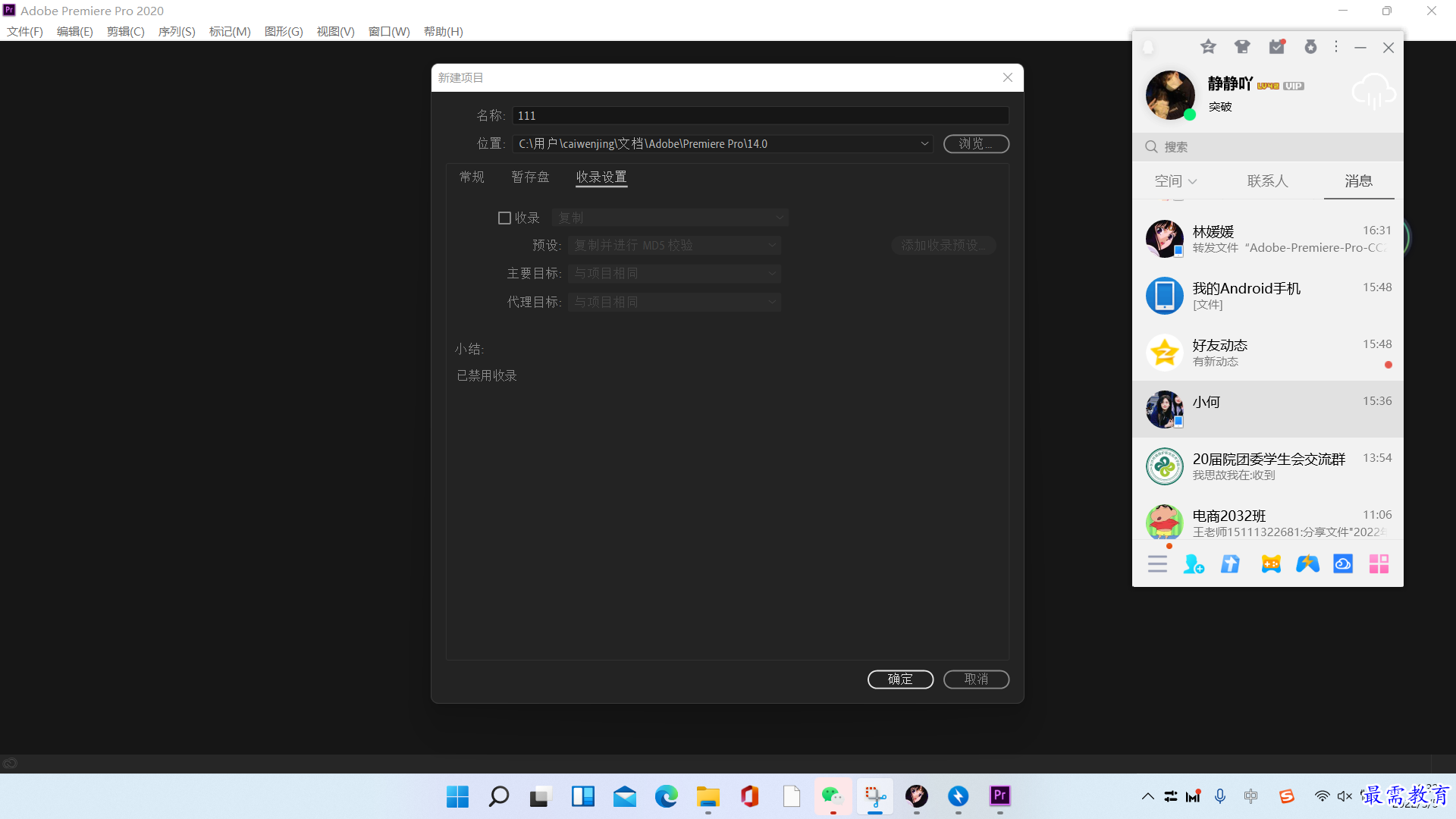This screenshot has width=1456, height=819.
Task: Click the QQ weather cloud icon
Action: [x=1373, y=92]
